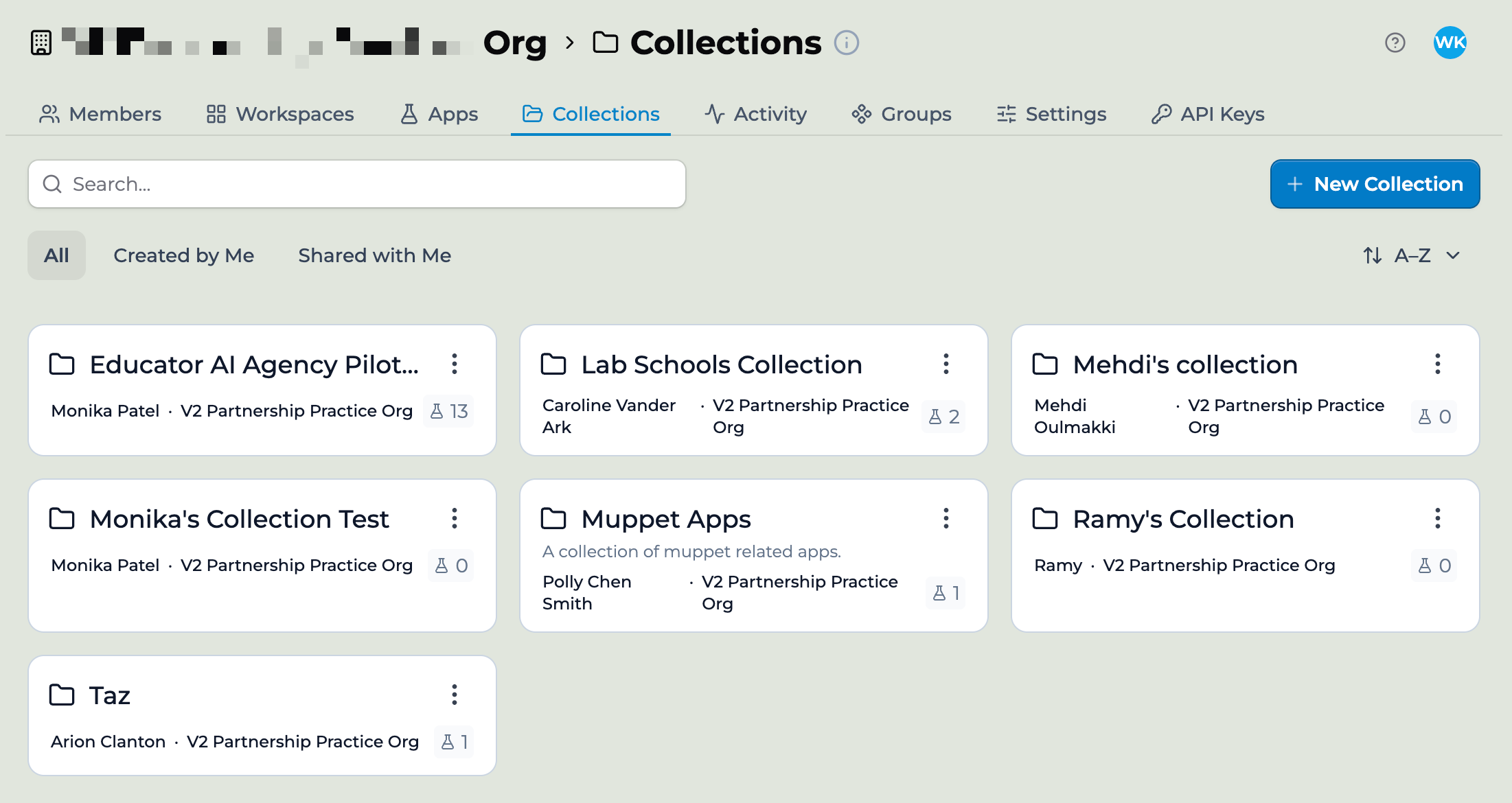Click the sort arrows icon next to A–Z
The width and height of the screenshot is (1512, 803).
[1372, 255]
